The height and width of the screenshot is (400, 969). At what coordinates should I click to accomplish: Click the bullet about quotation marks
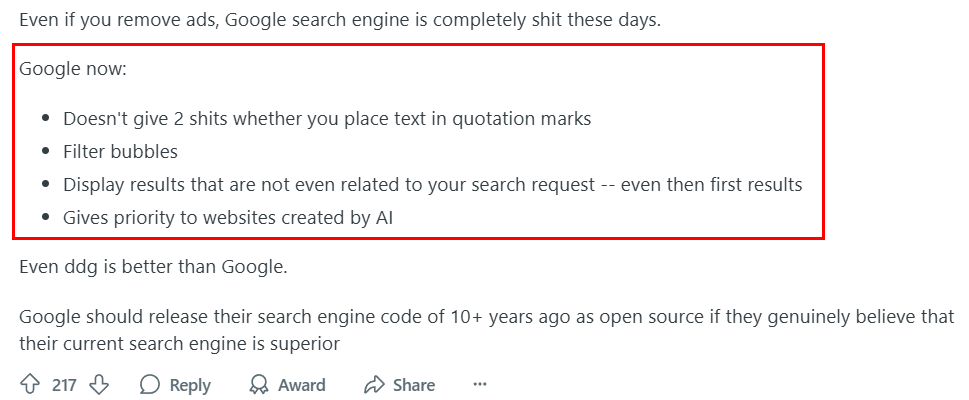(327, 118)
